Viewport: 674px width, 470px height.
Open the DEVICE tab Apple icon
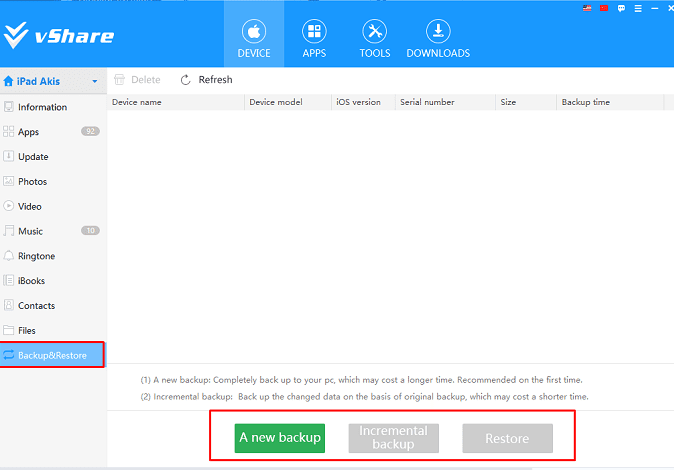pos(254,31)
